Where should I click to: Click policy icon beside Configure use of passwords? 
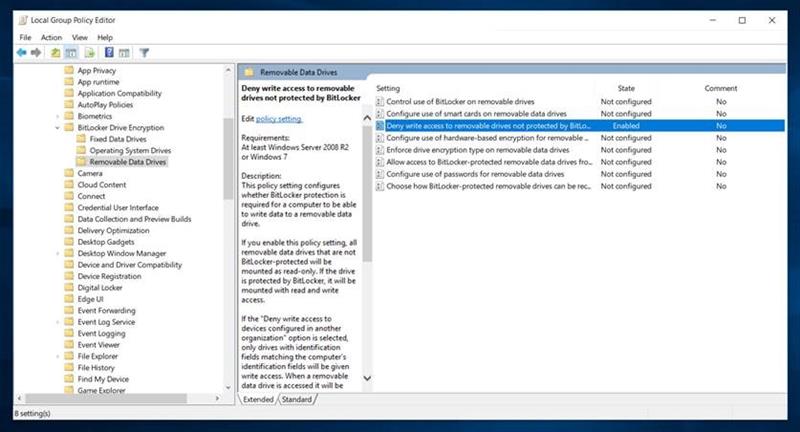[x=380, y=174]
